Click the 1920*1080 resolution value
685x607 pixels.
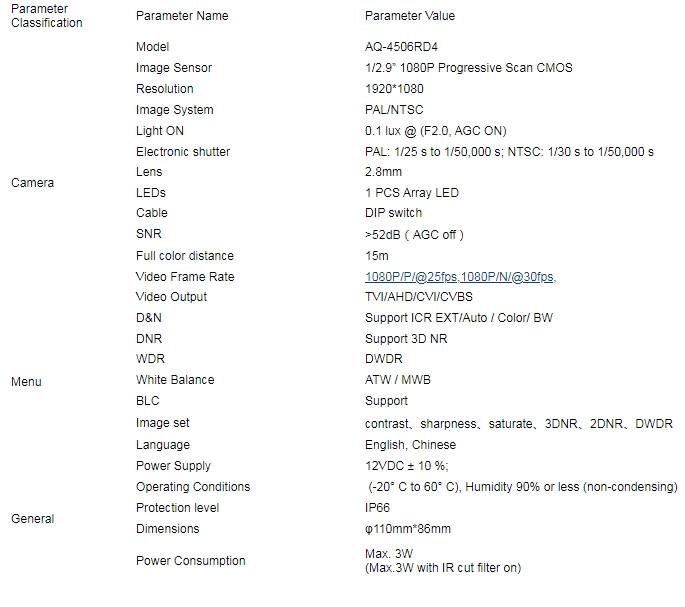394,89
